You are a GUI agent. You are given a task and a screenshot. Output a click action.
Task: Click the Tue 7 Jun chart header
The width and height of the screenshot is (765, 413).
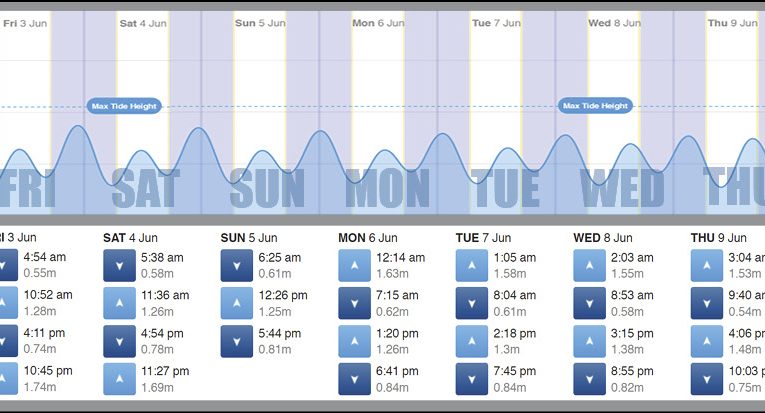[x=496, y=22]
